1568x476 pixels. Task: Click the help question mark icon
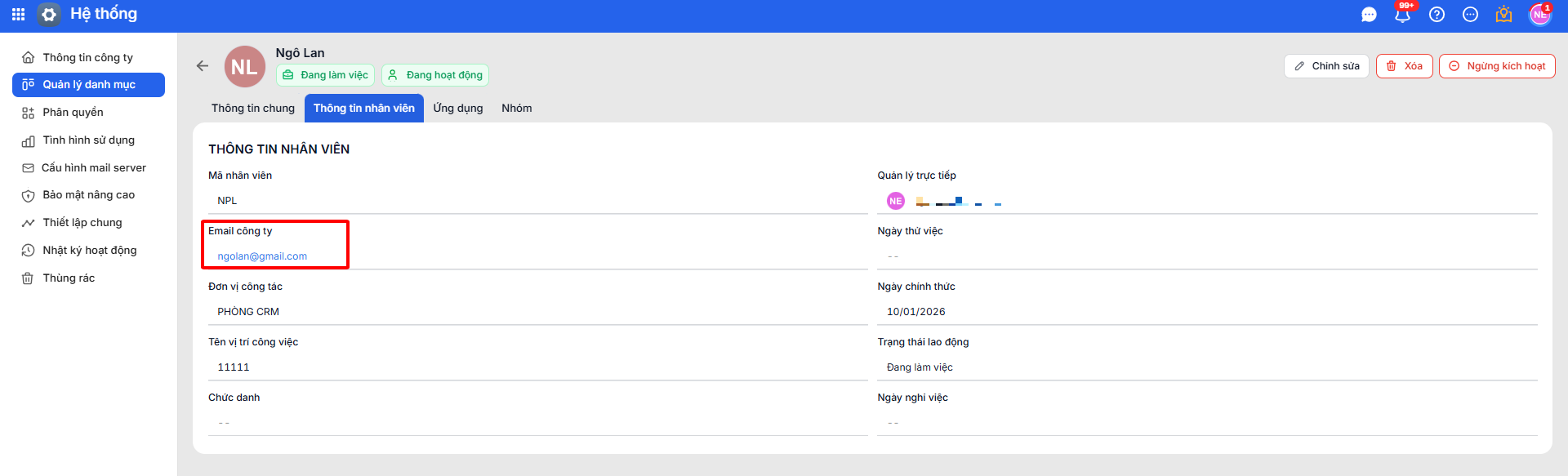pyautogui.click(x=1437, y=15)
